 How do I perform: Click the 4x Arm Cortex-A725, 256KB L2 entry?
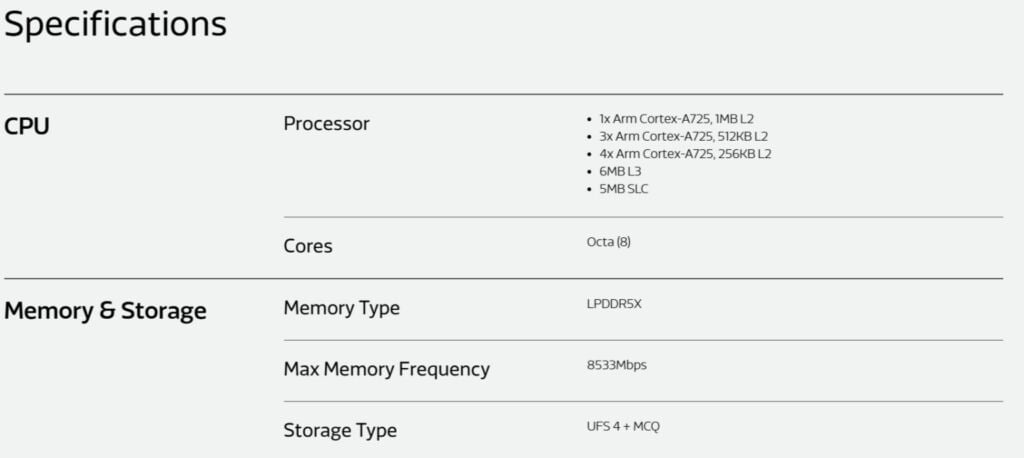tap(686, 154)
